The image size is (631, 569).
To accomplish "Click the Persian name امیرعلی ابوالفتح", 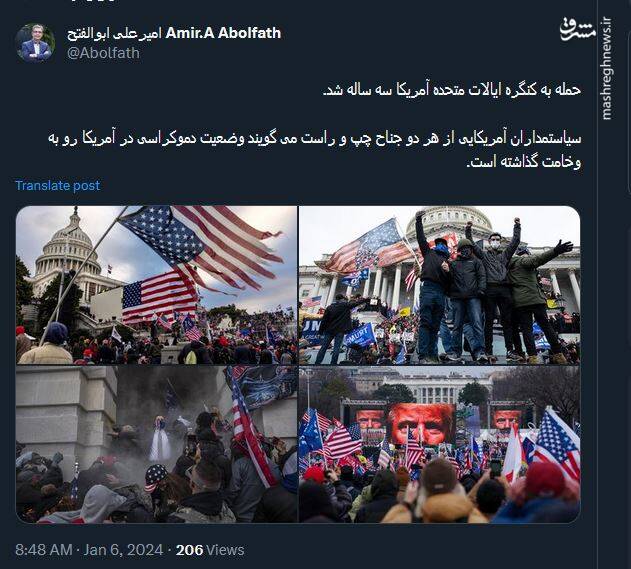I will click(x=114, y=33).
